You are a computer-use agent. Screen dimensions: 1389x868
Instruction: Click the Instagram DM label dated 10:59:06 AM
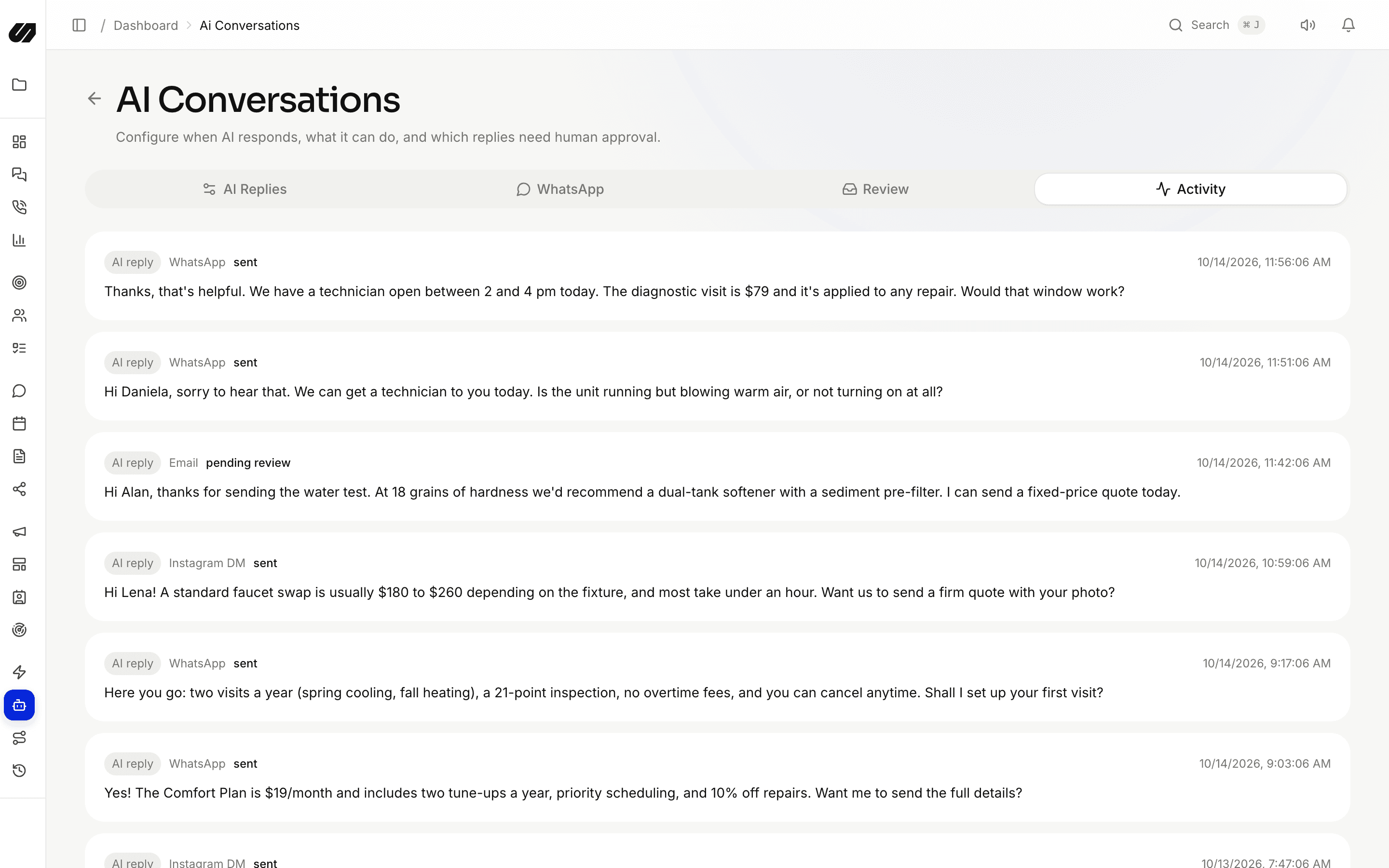click(x=207, y=563)
